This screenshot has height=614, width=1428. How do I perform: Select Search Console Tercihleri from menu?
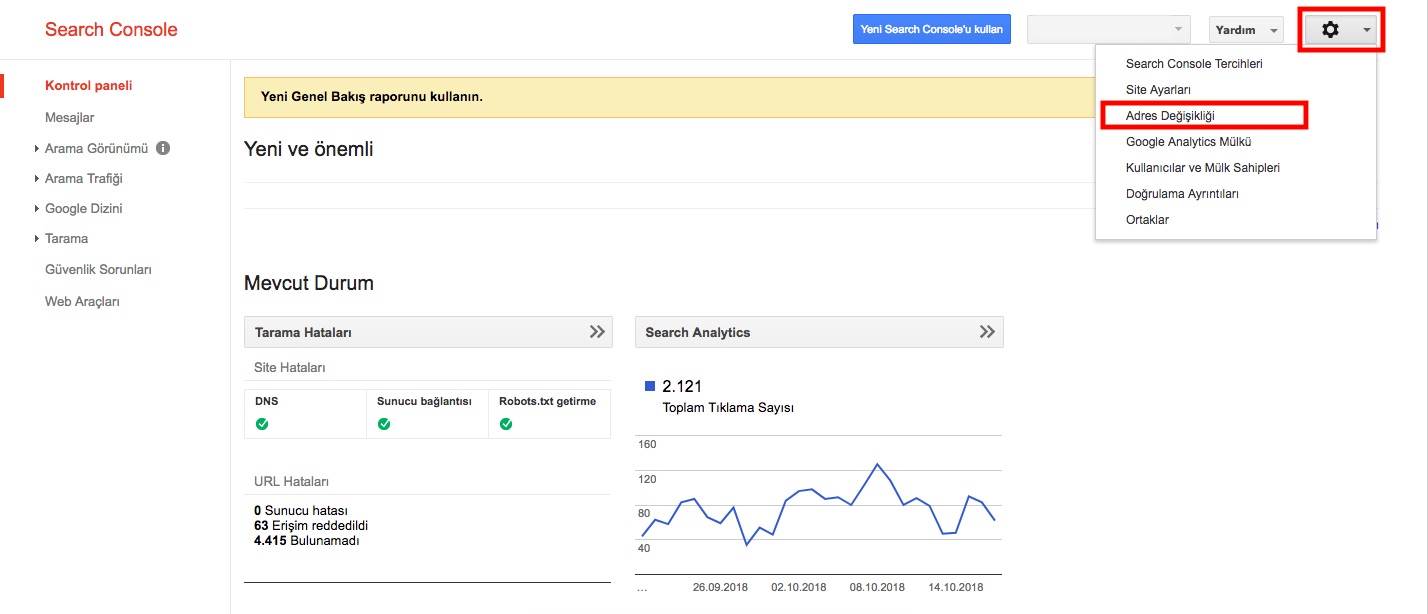pos(1194,64)
